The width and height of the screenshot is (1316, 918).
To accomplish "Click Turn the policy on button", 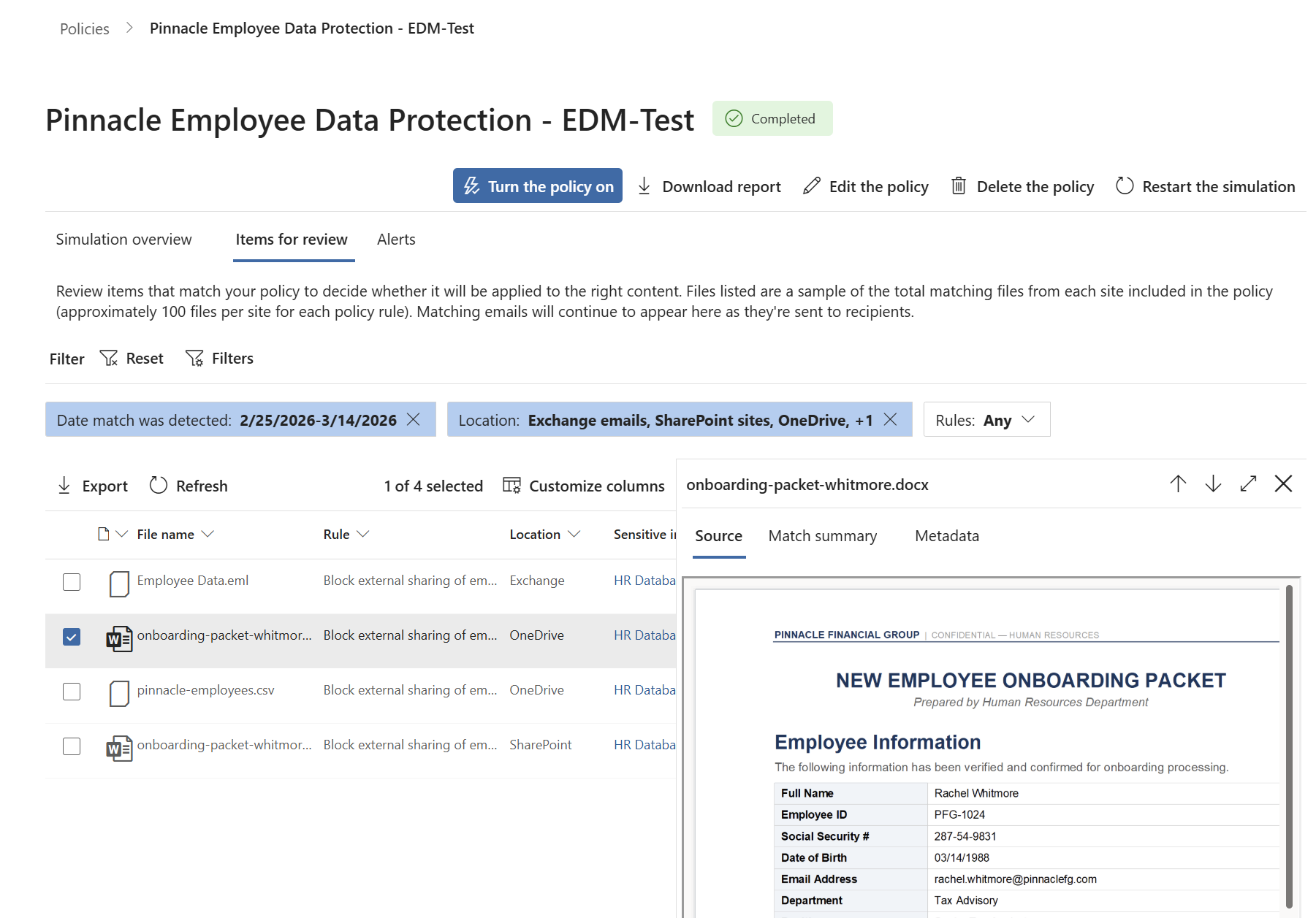I will coord(537,186).
